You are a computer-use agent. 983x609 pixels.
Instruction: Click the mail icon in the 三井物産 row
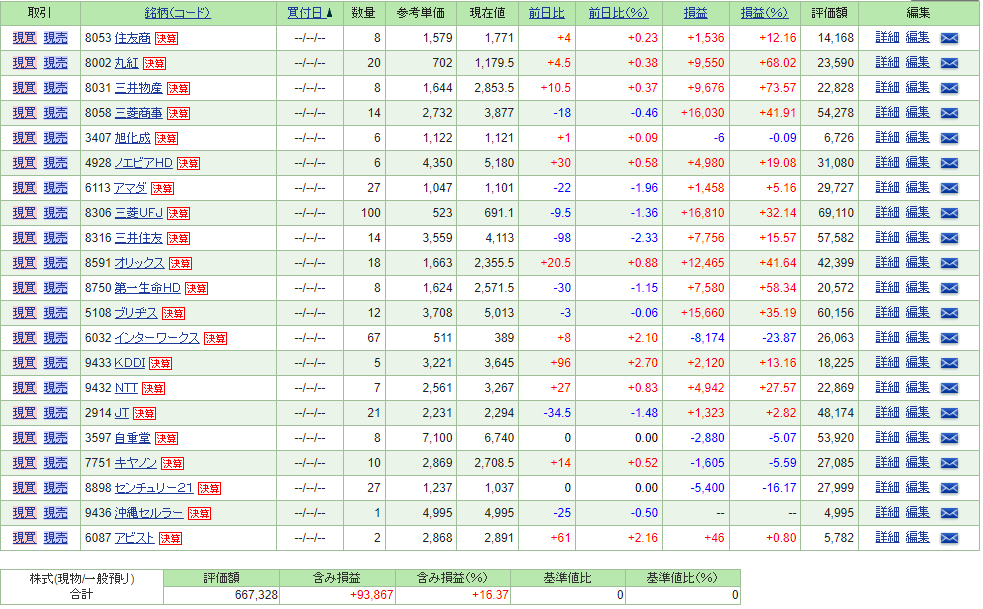click(x=949, y=88)
